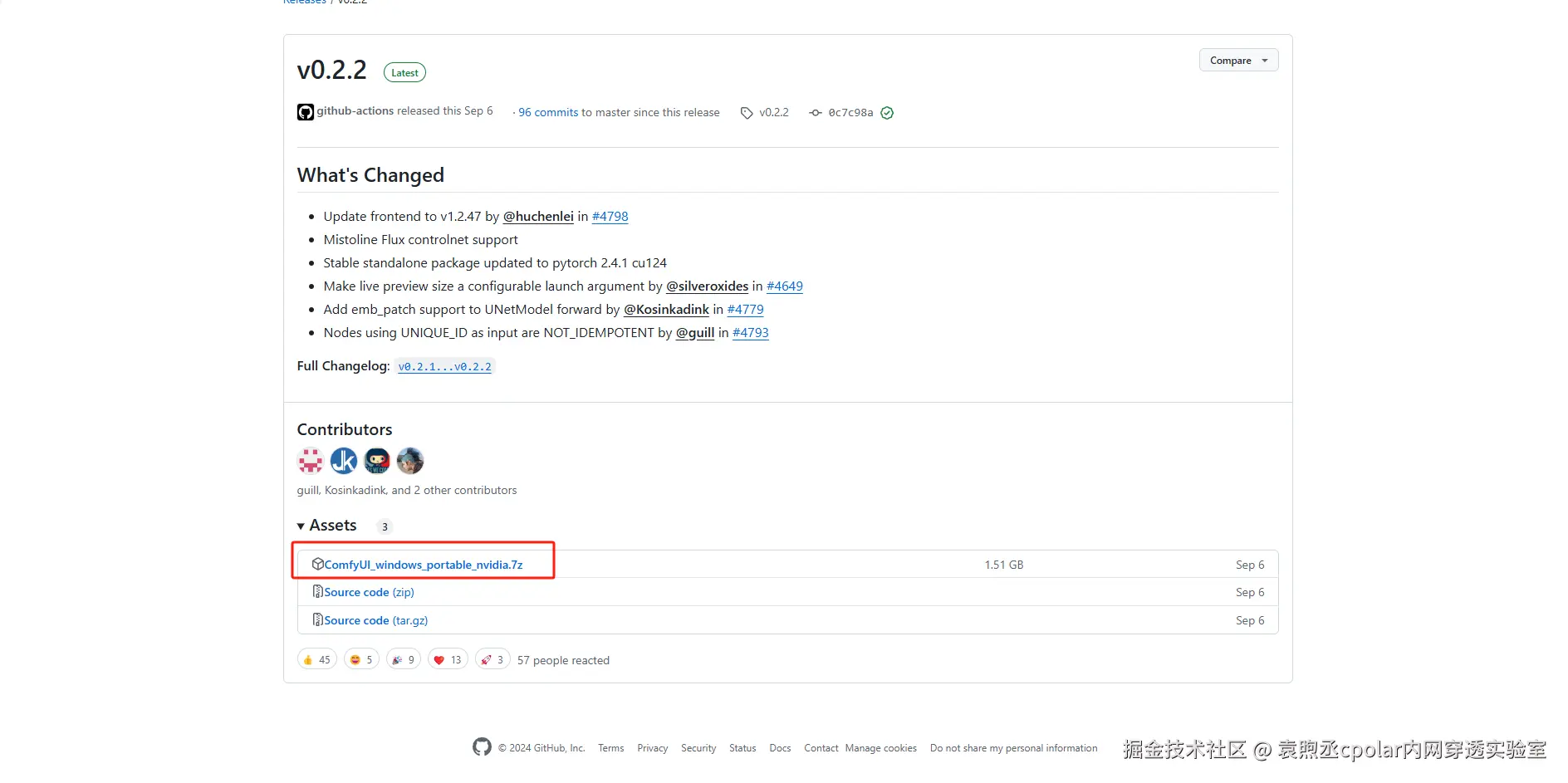Click the asset count badge showing 3
The height and width of the screenshot is (783, 1568).
[x=385, y=526]
